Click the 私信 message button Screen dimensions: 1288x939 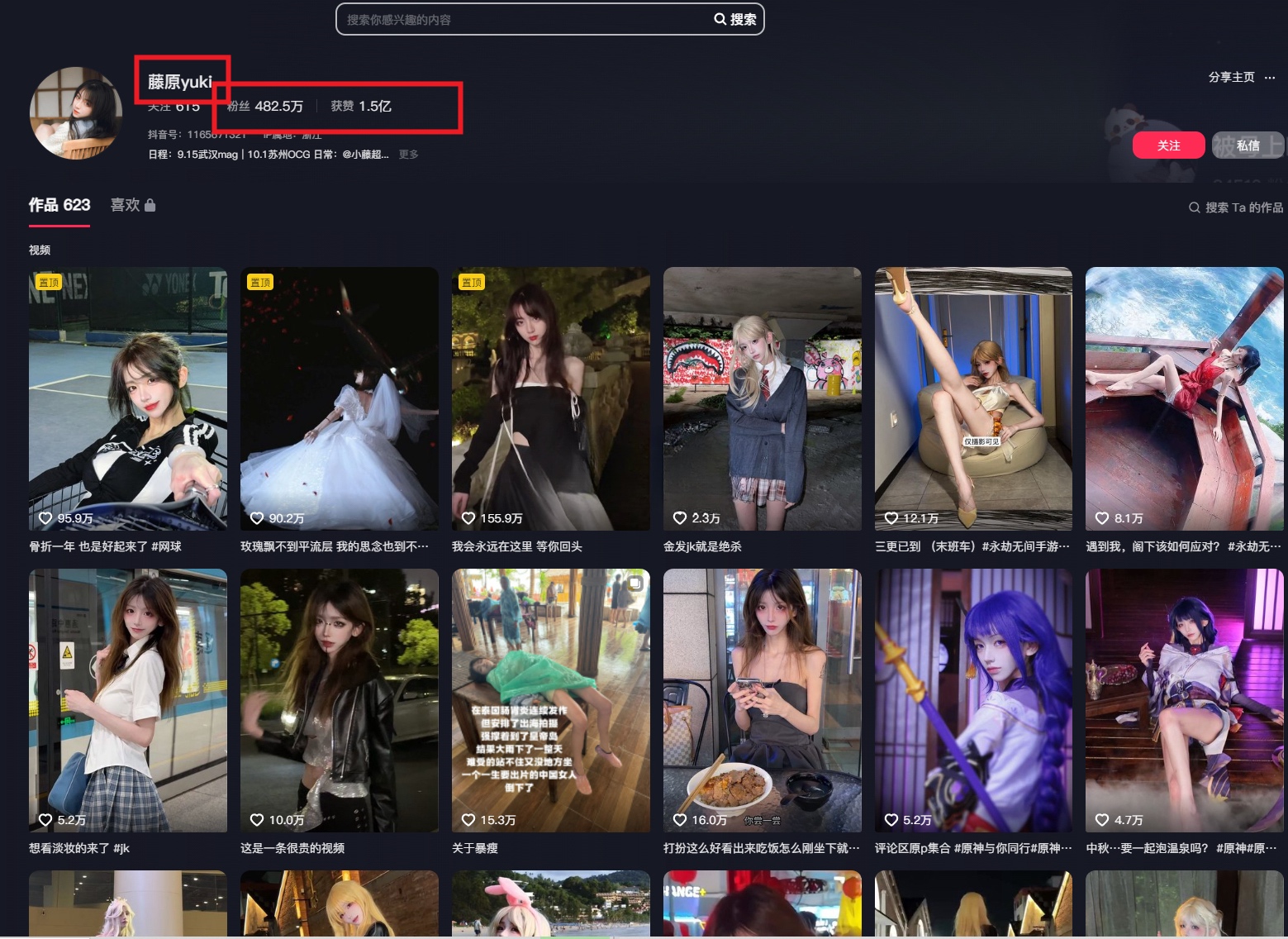click(x=1248, y=145)
